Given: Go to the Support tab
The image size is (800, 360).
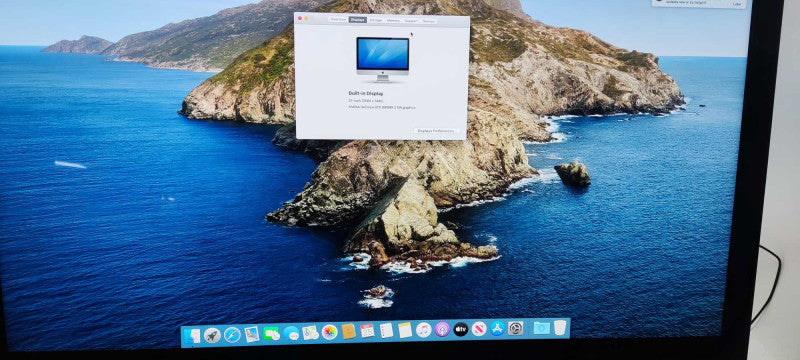Looking at the screenshot, I should tap(411, 21).
